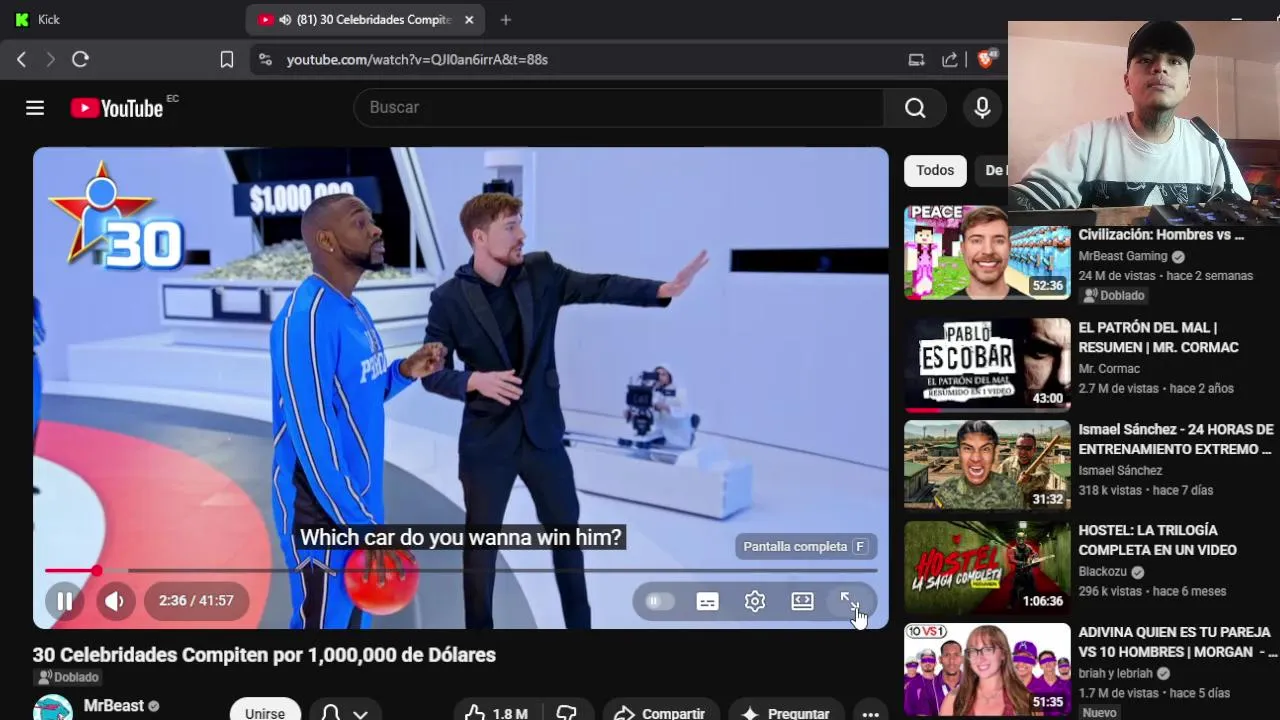Click the video title 30 Celebridades Compiten
The height and width of the screenshot is (720, 1280).
[x=264, y=655]
